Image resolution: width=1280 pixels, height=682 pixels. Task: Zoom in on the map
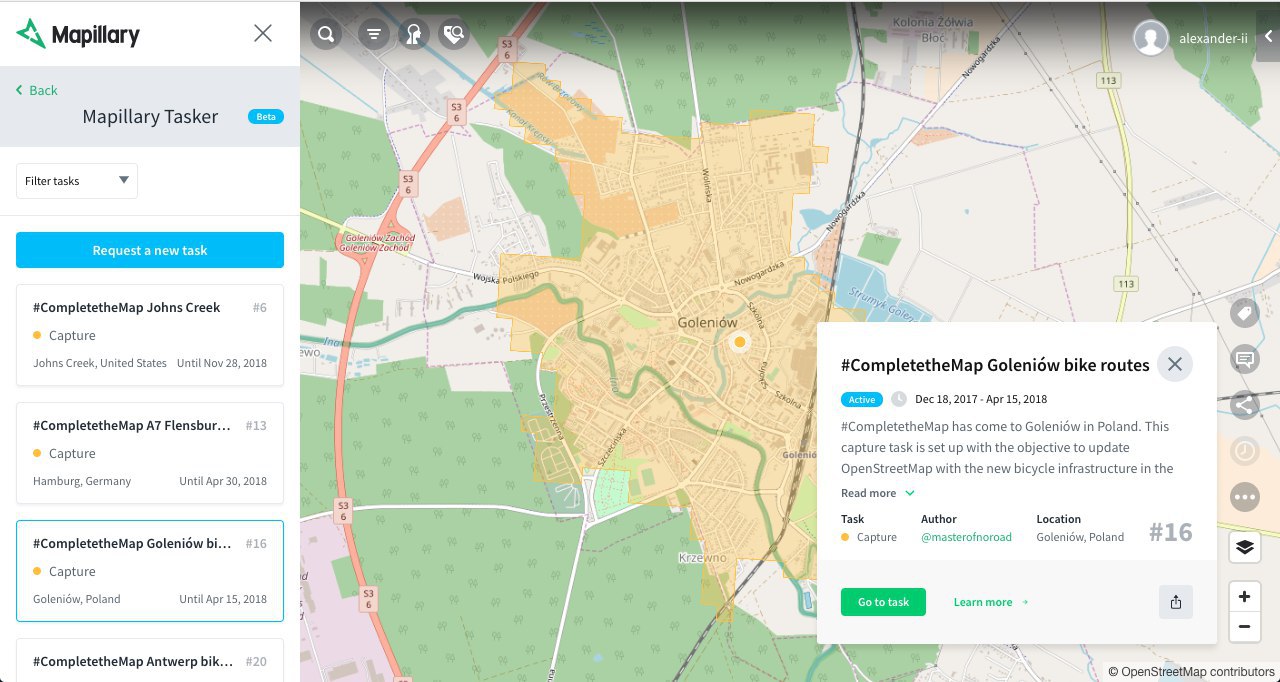(1245, 597)
